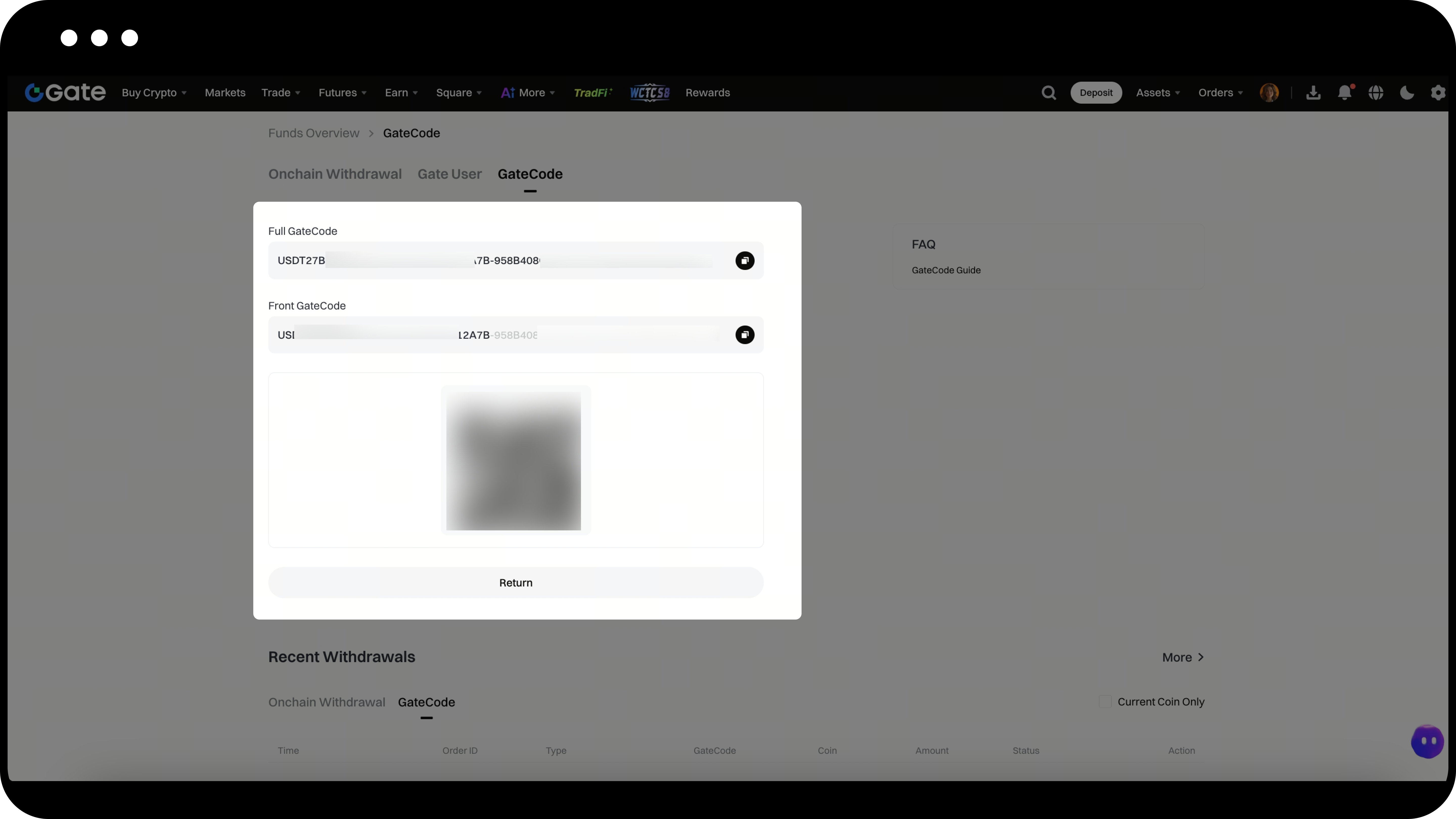Expand the Futures dropdown menu
This screenshot has width=1456, height=819.
(342, 93)
